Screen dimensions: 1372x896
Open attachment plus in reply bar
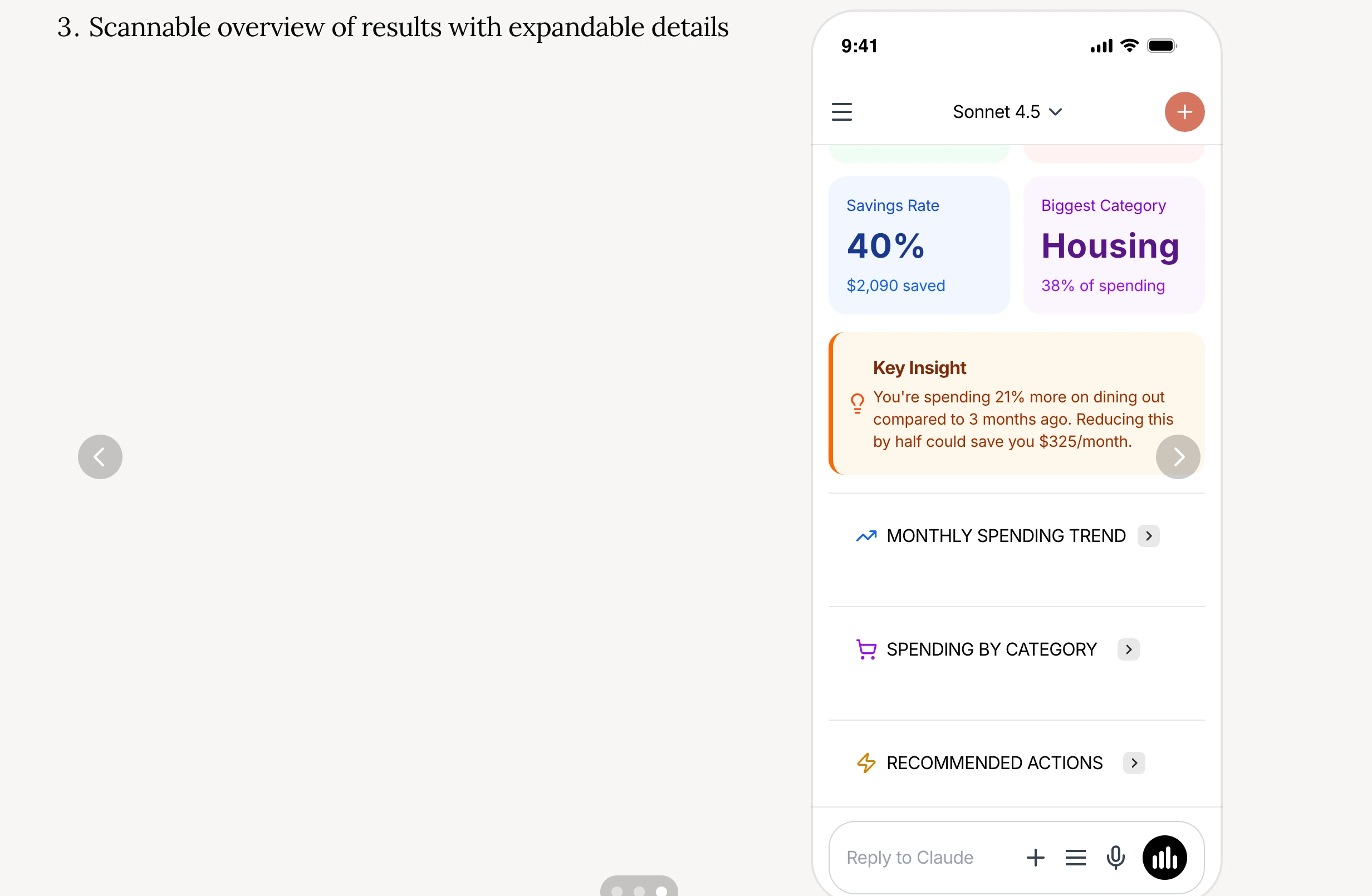(x=1035, y=858)
